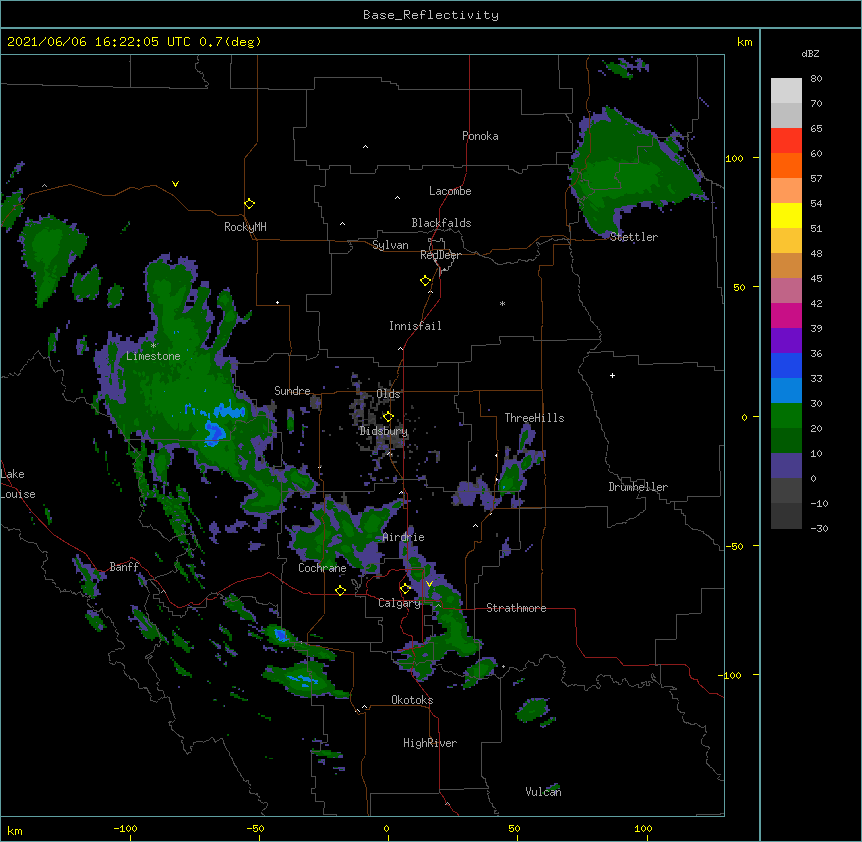Screen dimensions: 862x842
Task: Click the yellow marker near RockyMH
Action: pyautogui.click(x=249, y=203)
